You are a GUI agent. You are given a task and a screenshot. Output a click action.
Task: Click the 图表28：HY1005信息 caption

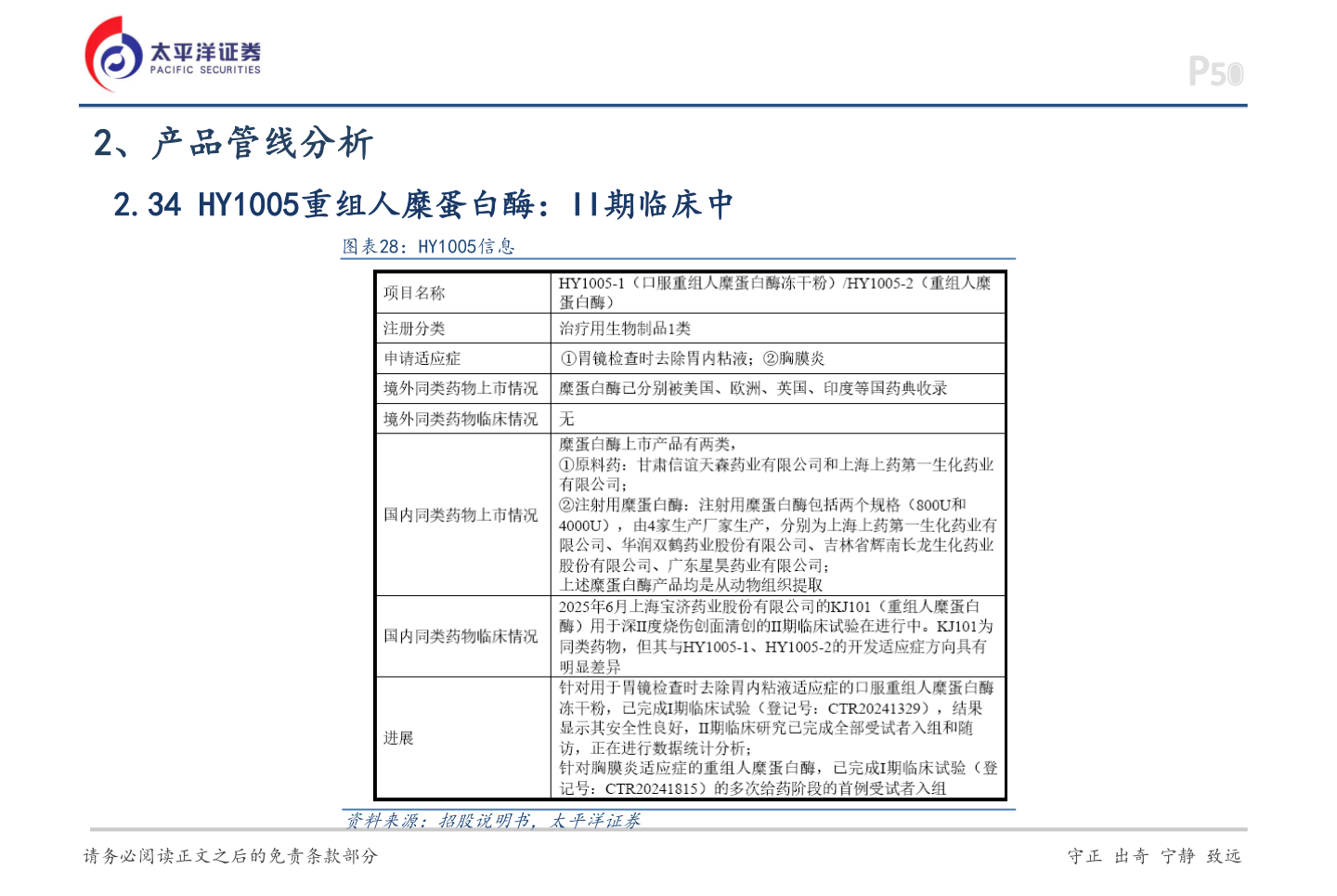tap(429, 247)
